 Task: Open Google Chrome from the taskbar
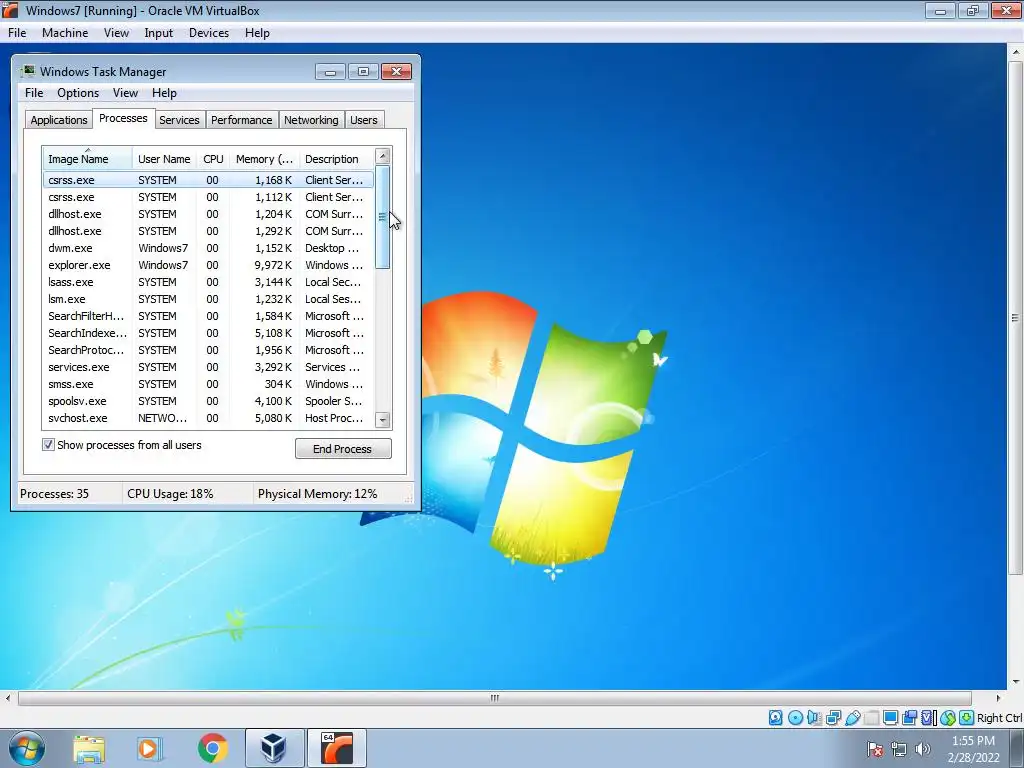[x=212, y=748]
